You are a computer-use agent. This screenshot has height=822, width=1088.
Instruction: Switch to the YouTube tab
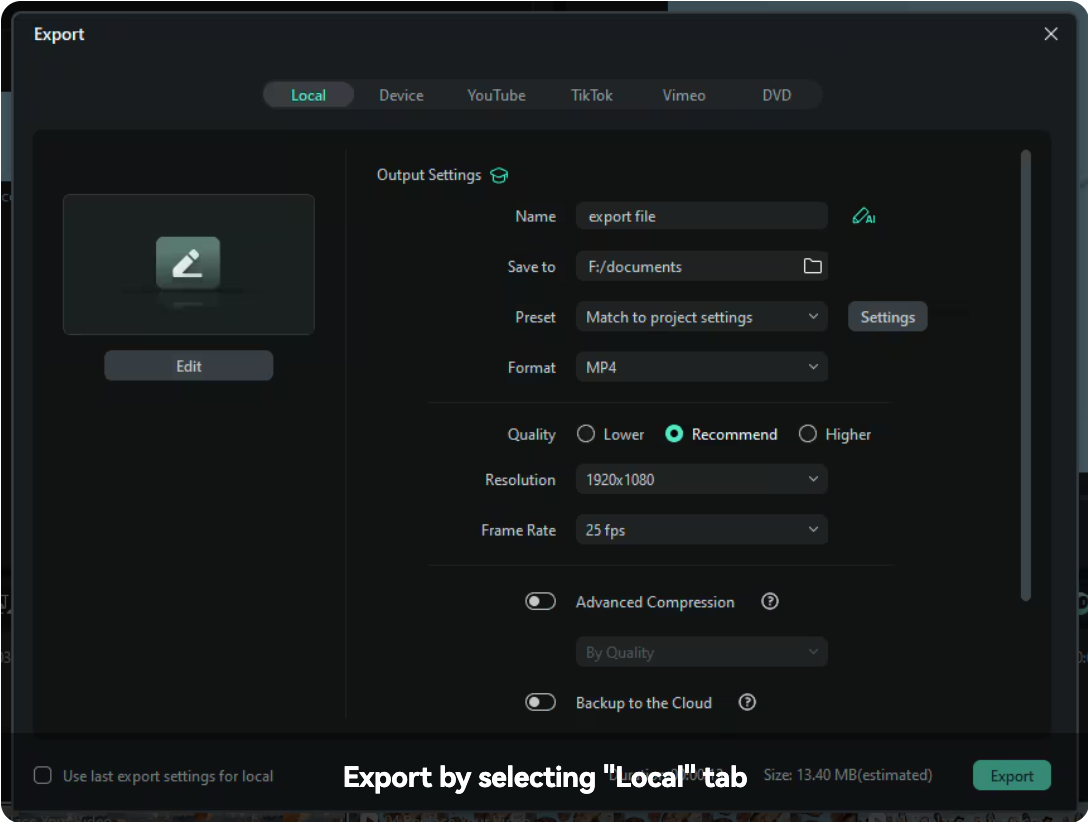496,95
